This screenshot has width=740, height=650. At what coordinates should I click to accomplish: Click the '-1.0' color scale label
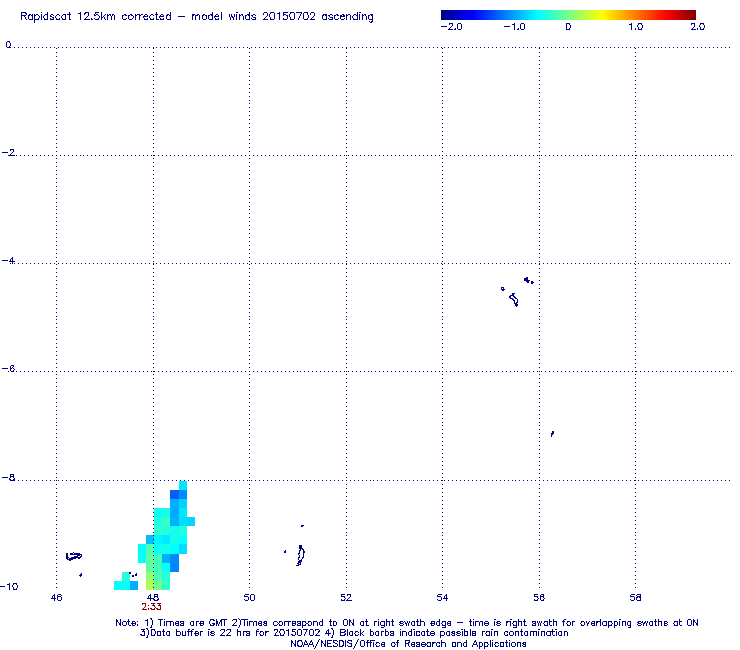(514, 27)
